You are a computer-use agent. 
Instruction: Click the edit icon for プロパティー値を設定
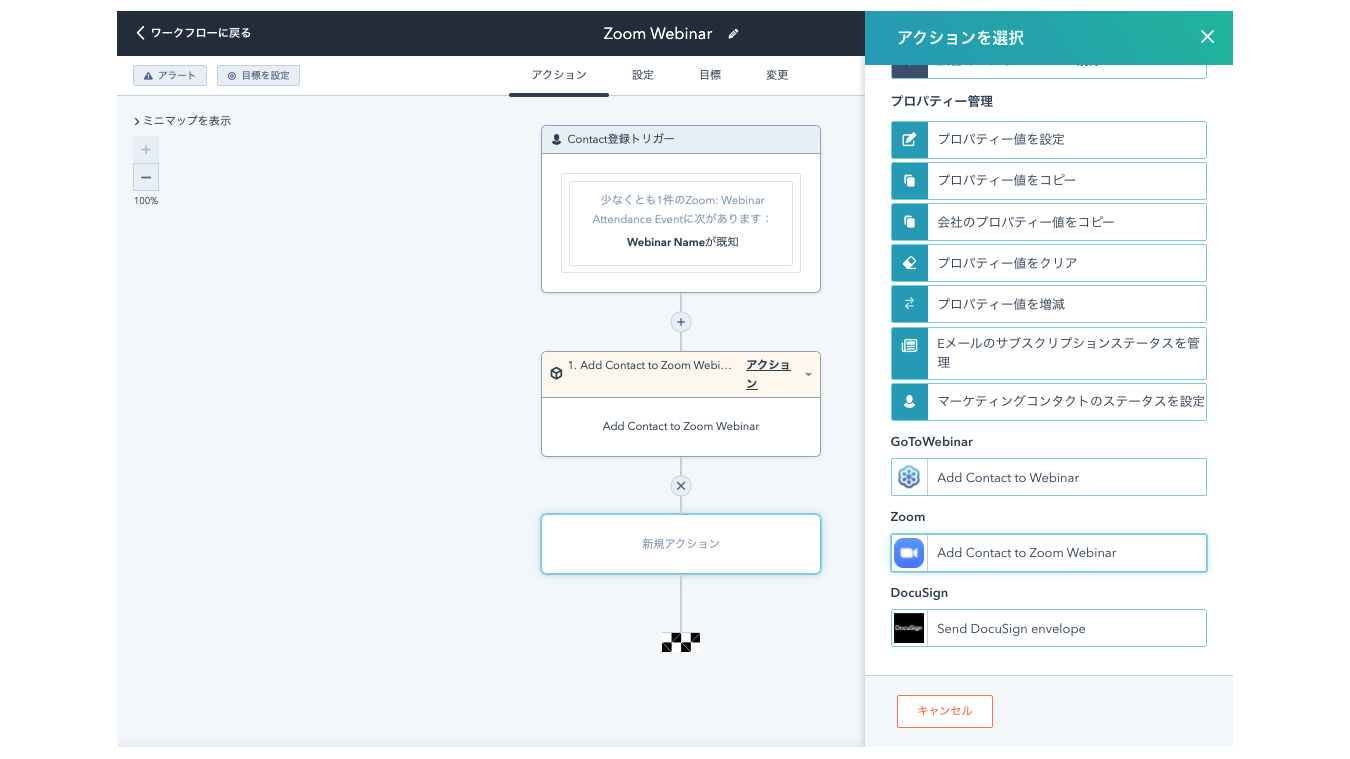coord(909,140)
